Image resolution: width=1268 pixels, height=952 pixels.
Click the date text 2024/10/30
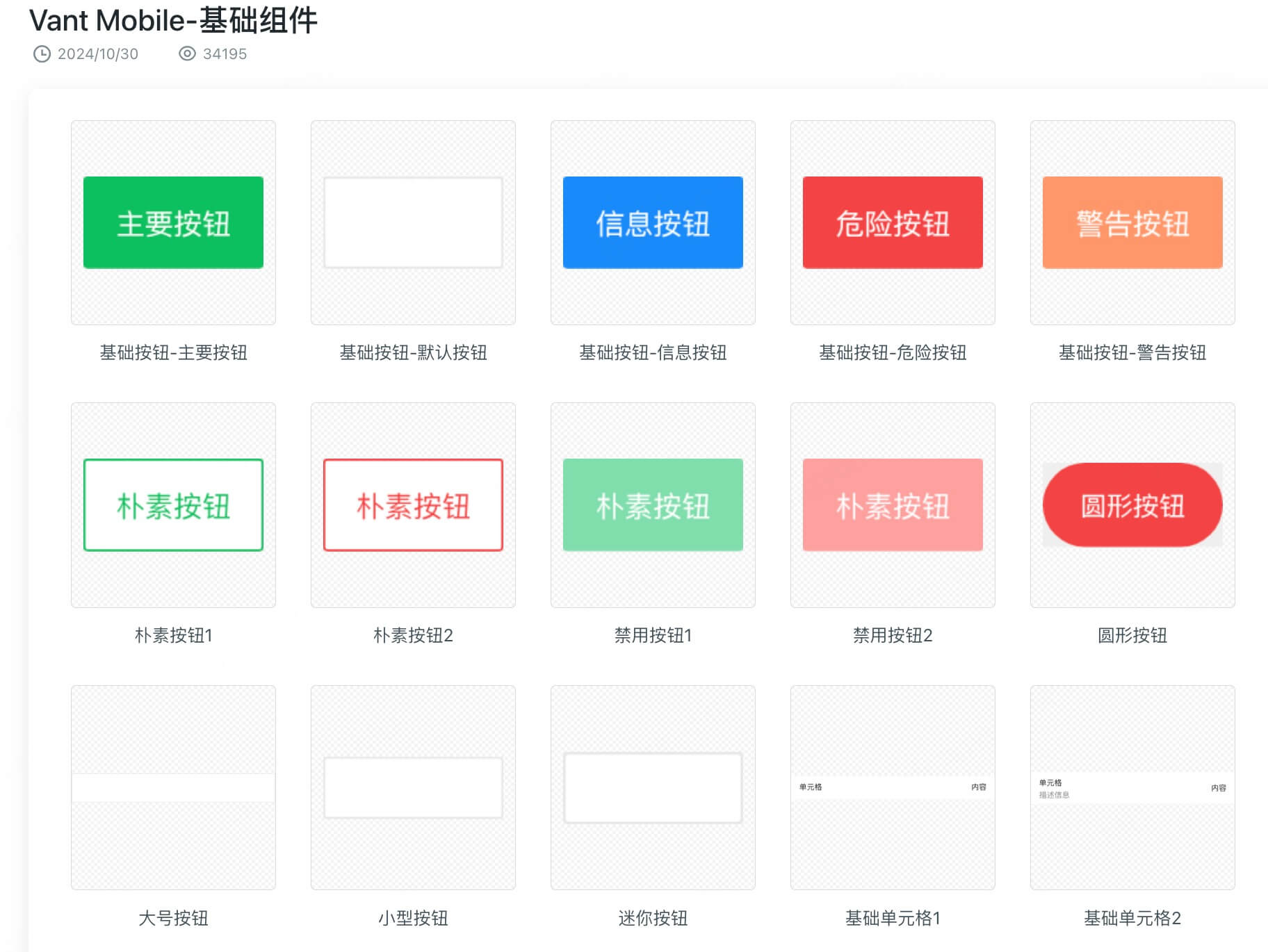[98, 54]
